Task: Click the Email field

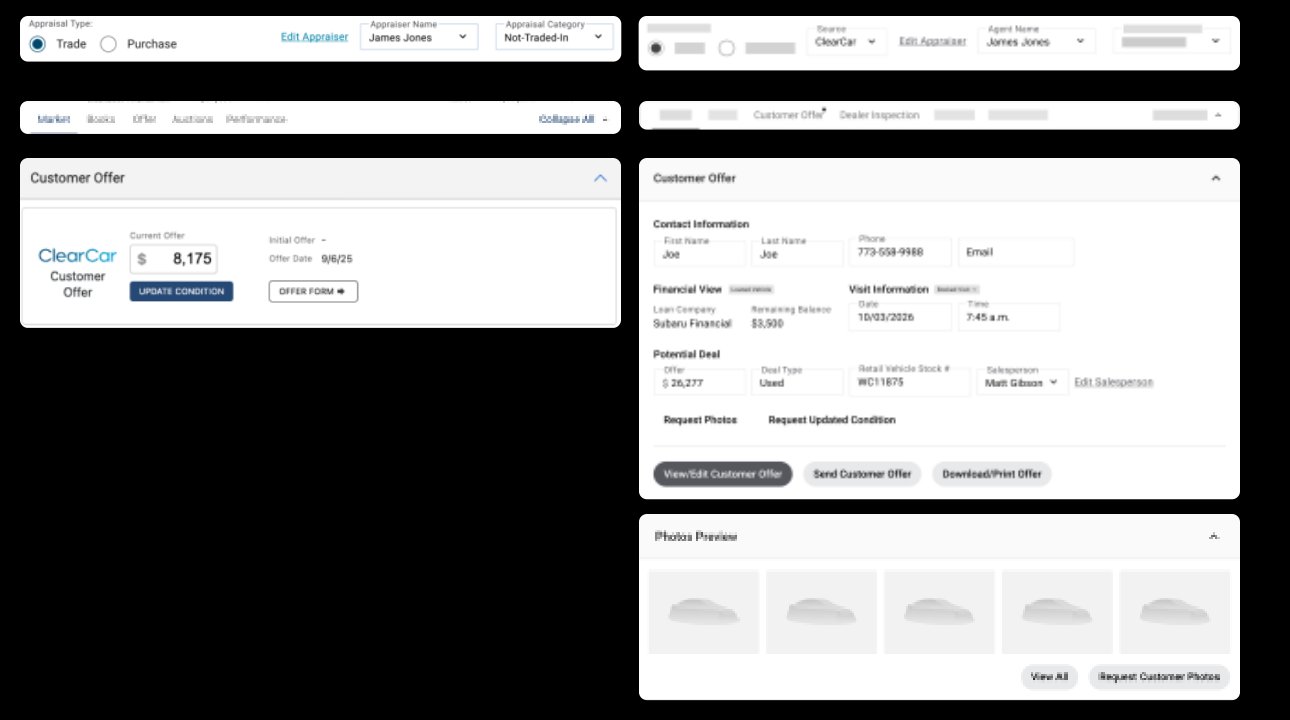Action: coord(1016,252)
